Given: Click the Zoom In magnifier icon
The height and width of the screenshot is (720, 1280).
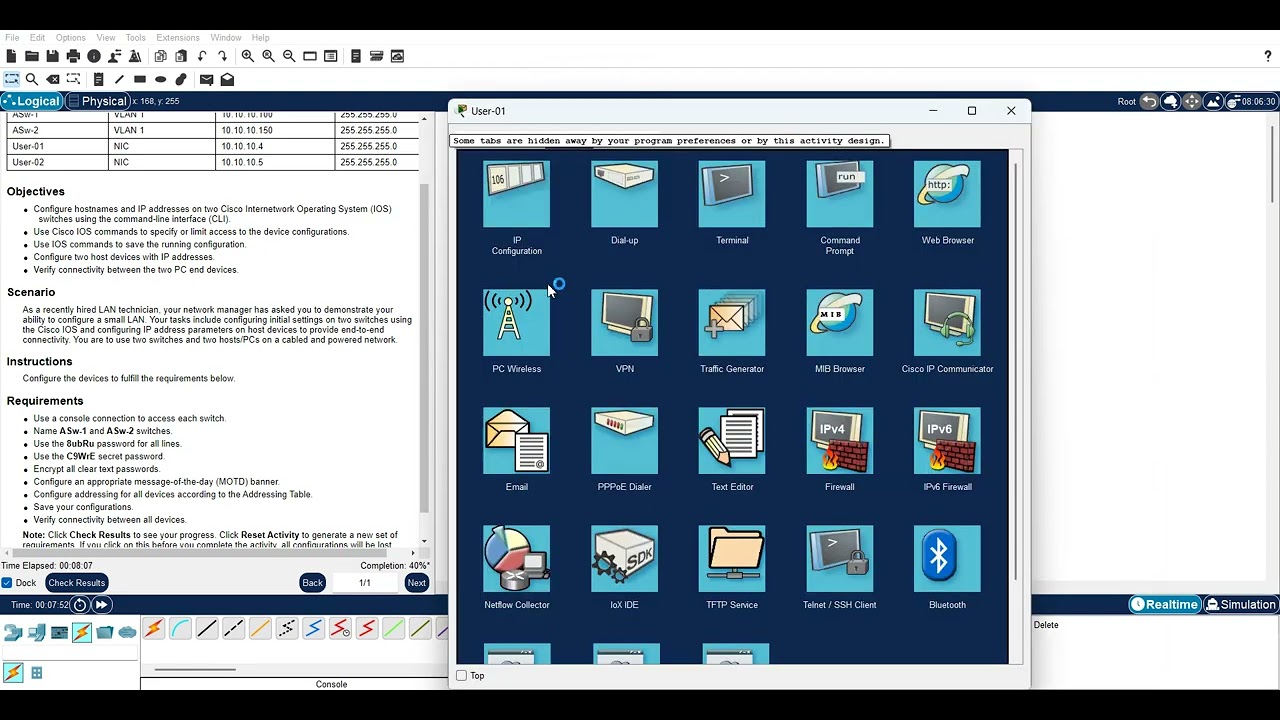Looking at the screenshot, I should tap(247, 56).
